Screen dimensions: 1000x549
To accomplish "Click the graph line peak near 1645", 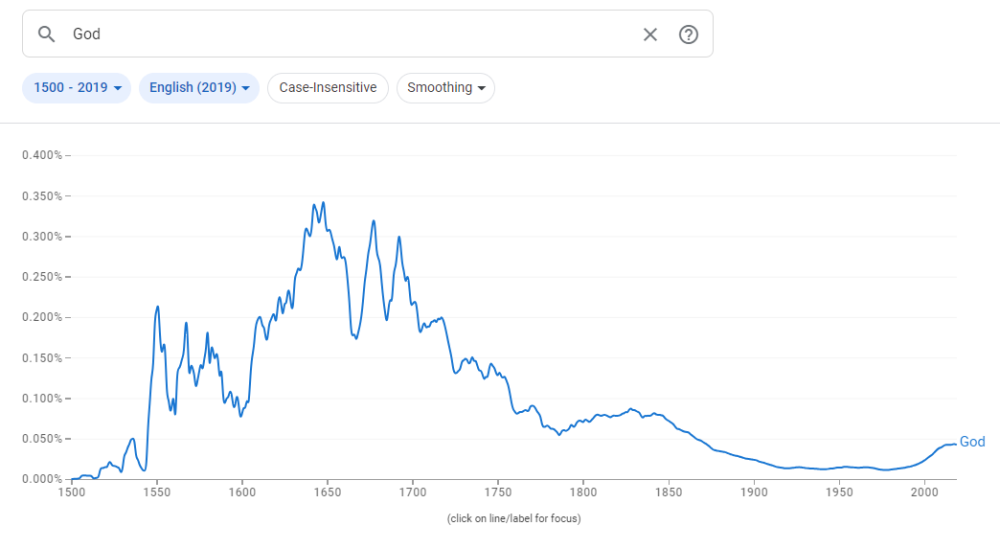I will (x=323, y=203).
